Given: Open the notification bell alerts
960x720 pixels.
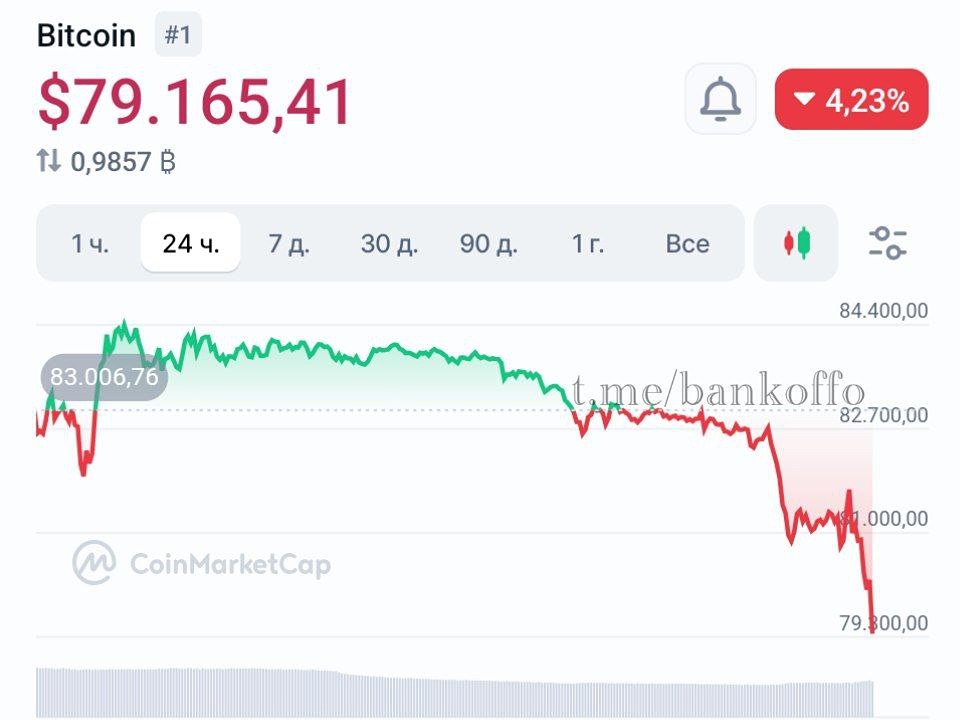Looking at the screenshot, I should [719, 98].
